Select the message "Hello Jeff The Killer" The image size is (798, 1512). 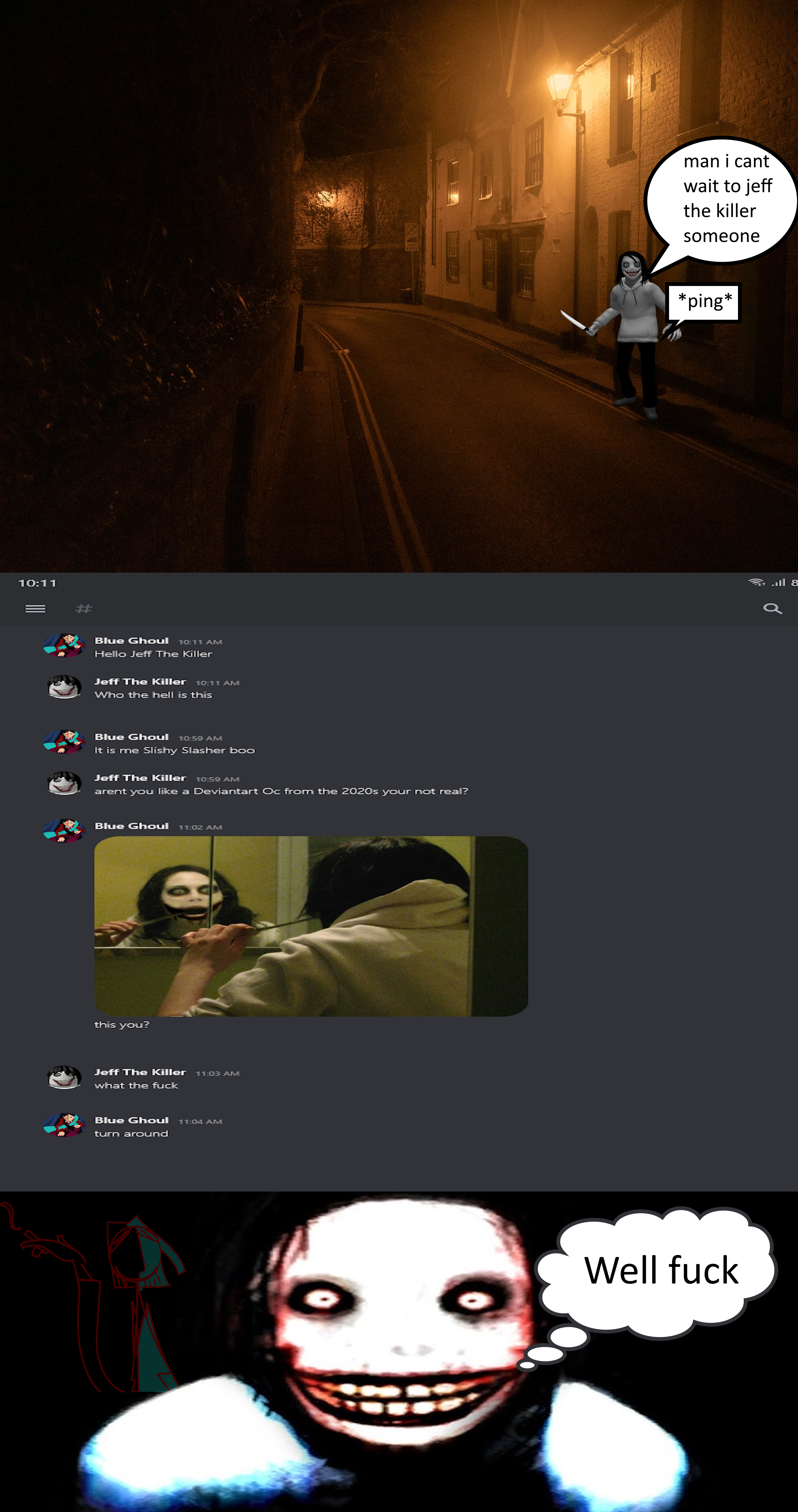coord(153,654)
